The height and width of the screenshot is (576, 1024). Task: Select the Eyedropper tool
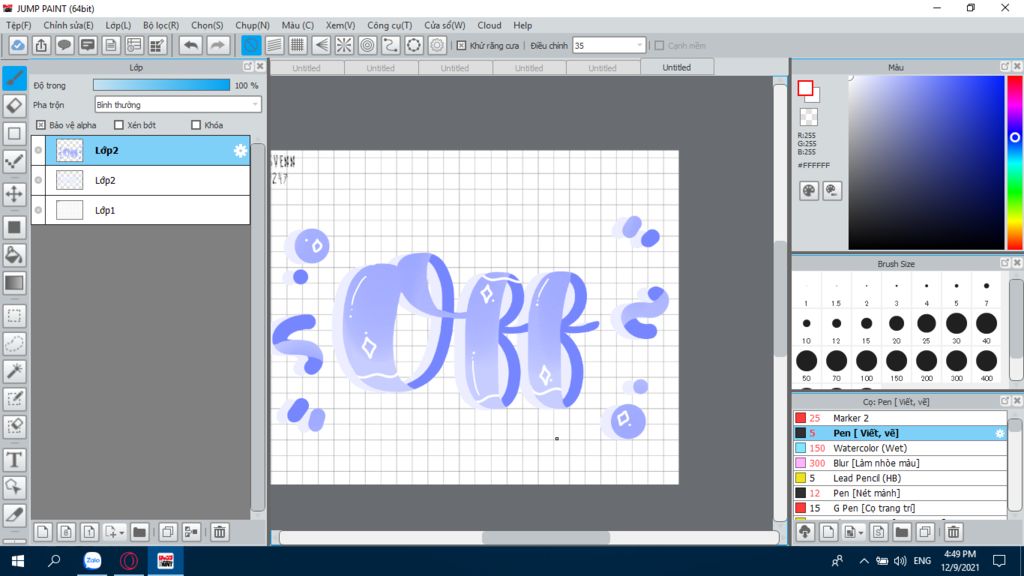pyautogui.click(x=14, y=515)
